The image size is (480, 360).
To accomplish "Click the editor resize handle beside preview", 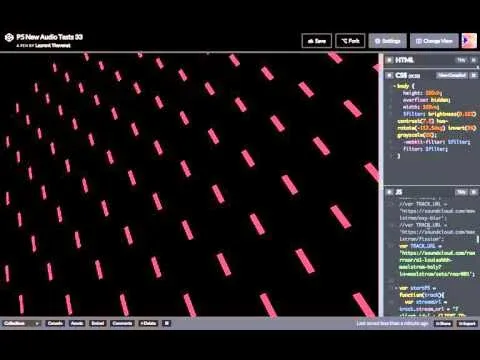I will (x=381, y=185).
